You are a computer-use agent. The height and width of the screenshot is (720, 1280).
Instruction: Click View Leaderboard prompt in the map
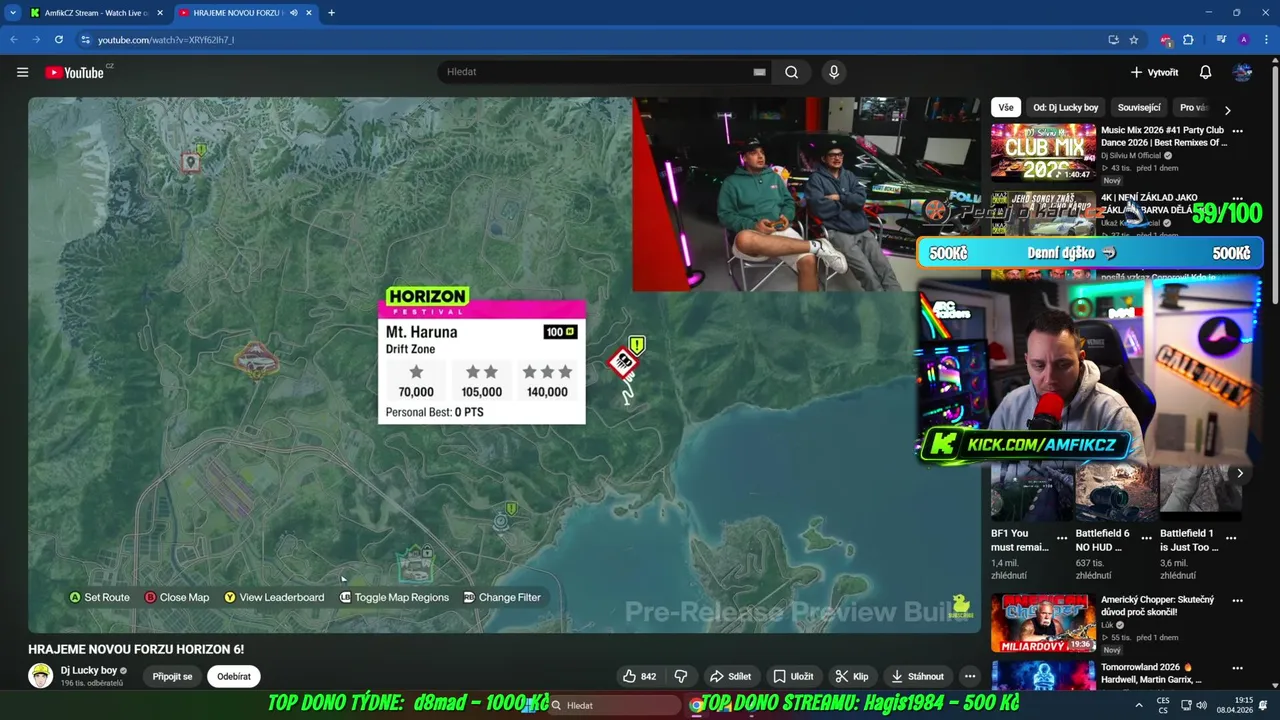[x=274, y=597]
